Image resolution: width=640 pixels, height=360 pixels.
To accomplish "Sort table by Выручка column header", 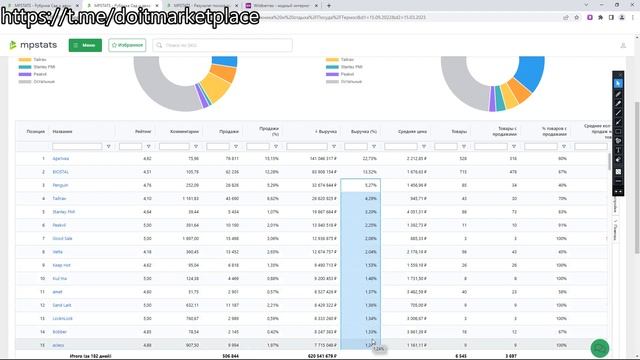I will pos(327,131).
